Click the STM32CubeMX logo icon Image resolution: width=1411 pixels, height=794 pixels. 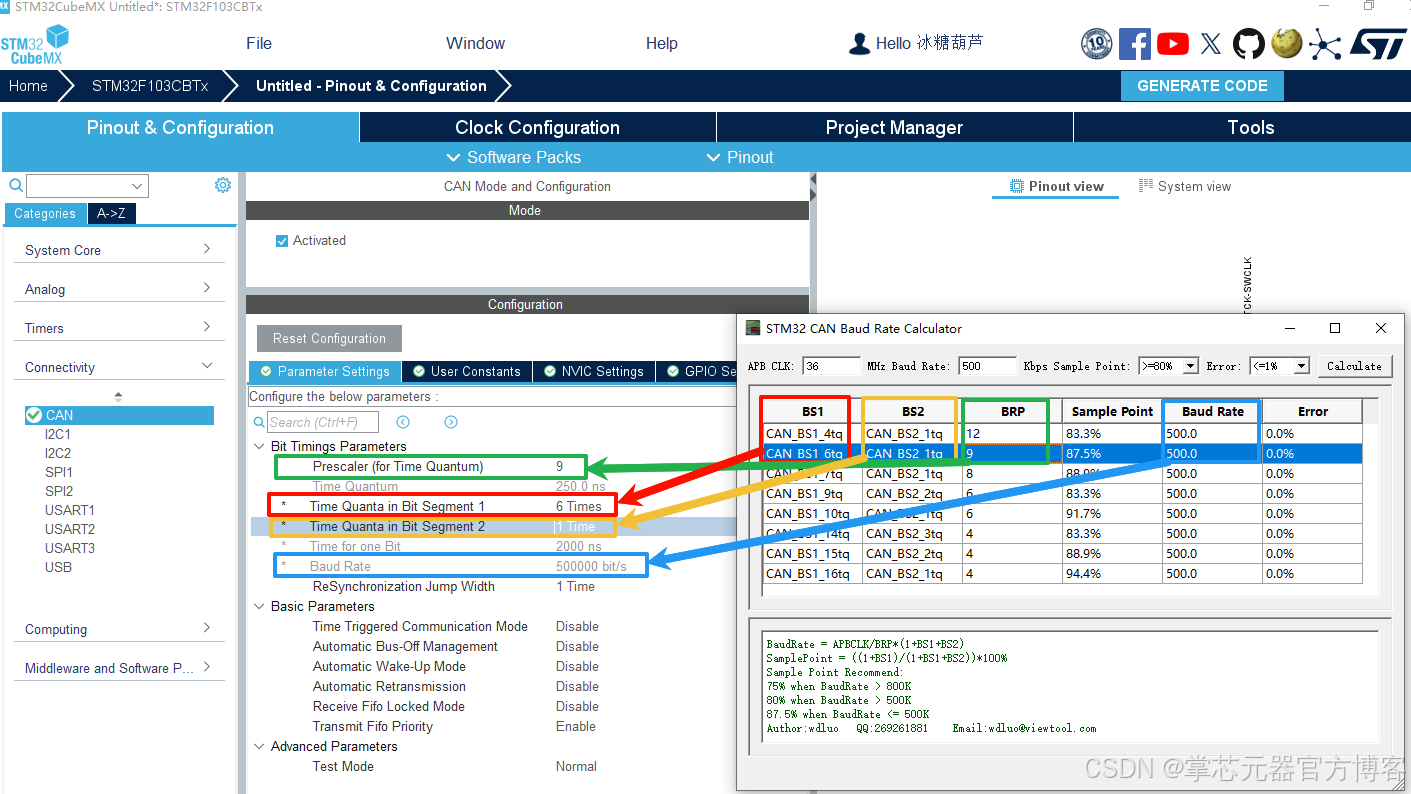point(35,45)
